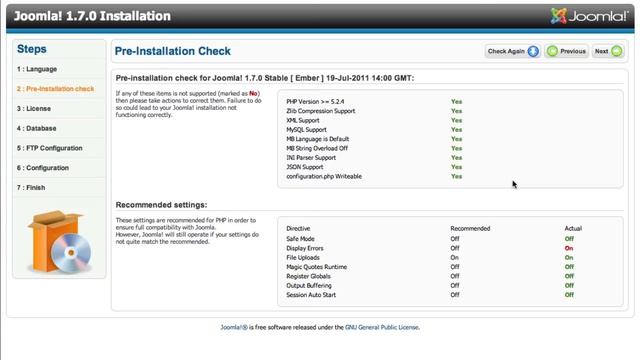
Task: Click the recommended On value for File Uploads
Action: tap(455, 258)
